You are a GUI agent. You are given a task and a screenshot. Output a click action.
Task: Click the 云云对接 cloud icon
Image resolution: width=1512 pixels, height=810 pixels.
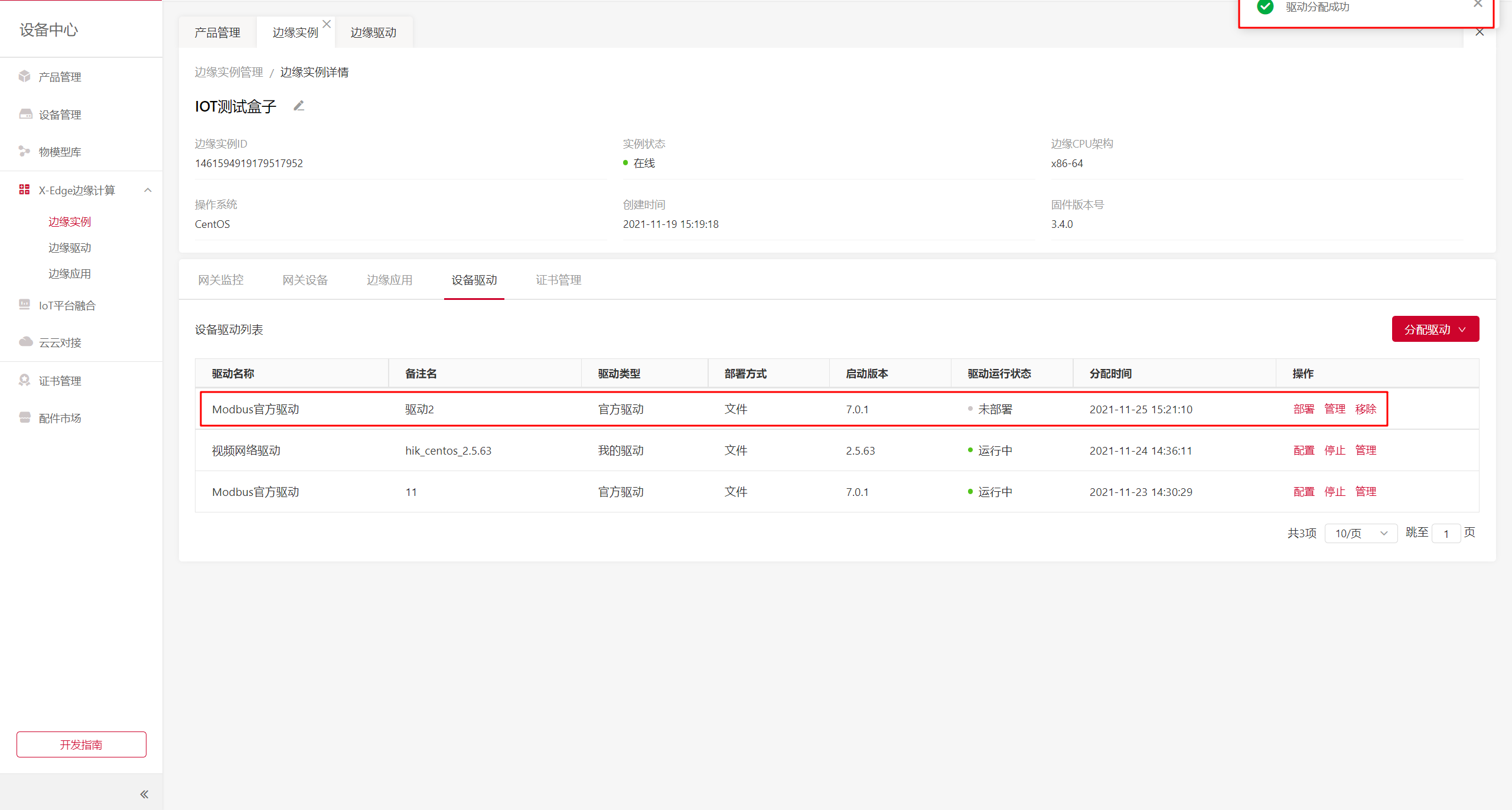tap(25, 342)
